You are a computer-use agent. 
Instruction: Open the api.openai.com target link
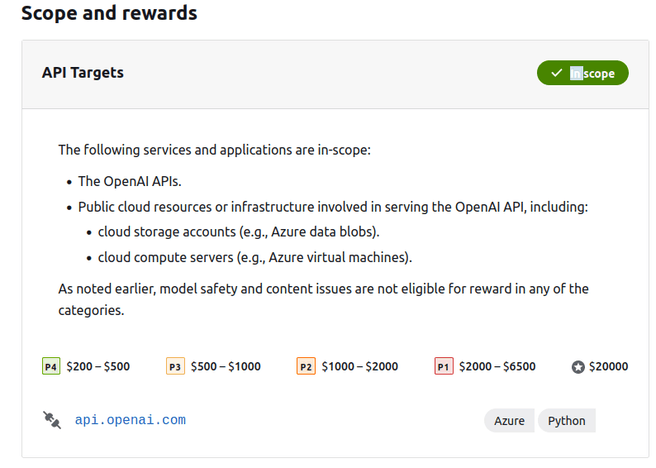click(130, 420)
